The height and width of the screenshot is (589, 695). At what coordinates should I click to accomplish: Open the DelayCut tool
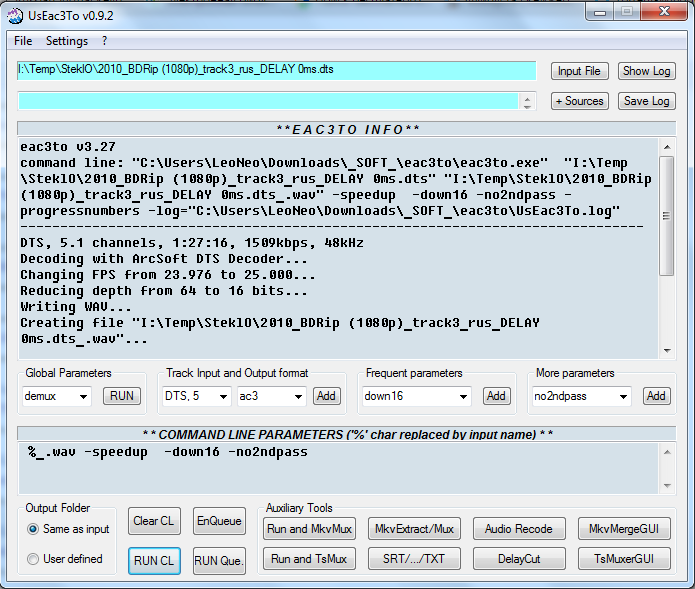(518, 559)
